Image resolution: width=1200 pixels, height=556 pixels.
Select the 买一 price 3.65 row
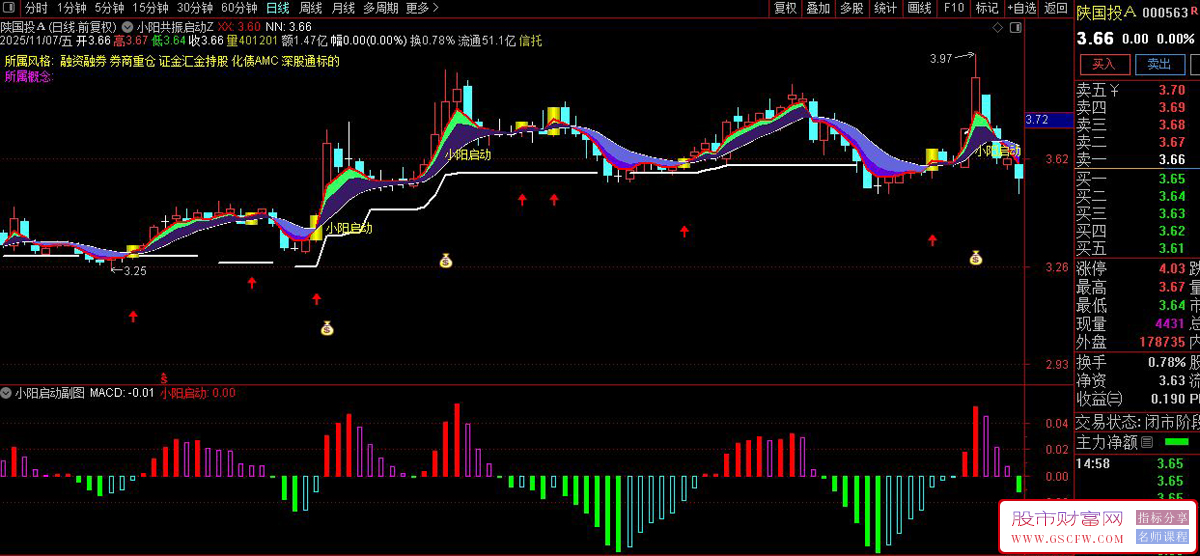coord(1137,179)
